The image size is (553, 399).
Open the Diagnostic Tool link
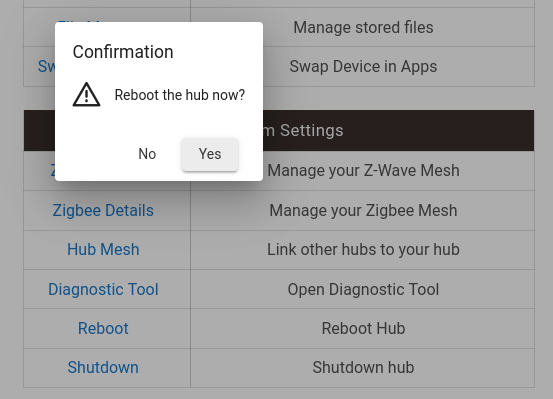pyautogui.click(x=103, y=289)
